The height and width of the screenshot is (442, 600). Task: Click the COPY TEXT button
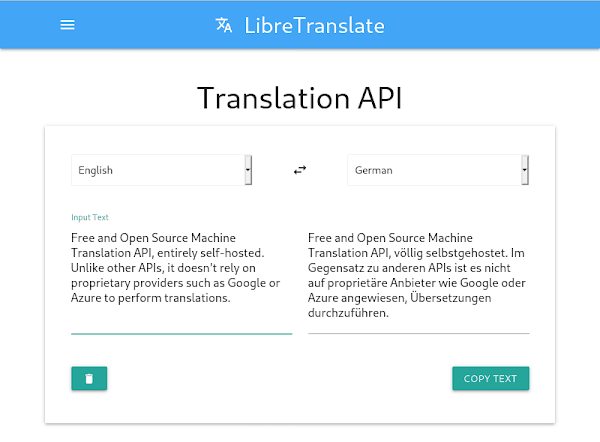pos(491,378)
